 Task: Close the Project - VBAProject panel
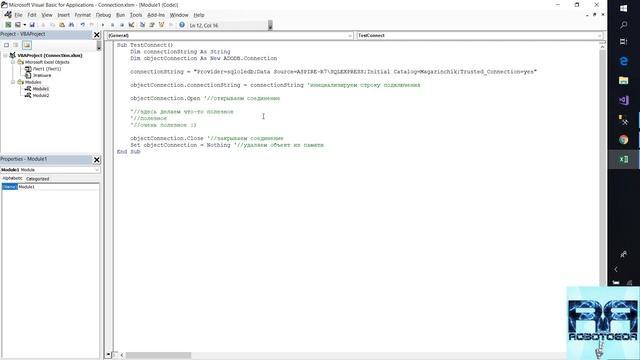tap(97, 35)
